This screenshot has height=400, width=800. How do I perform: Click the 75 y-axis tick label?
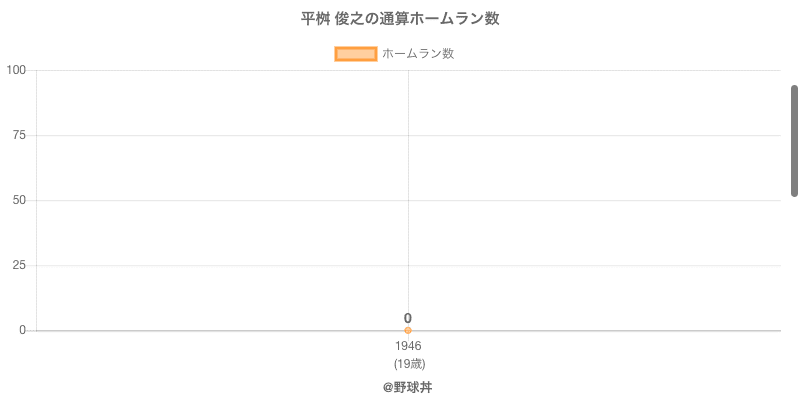[x=20, y=135]
